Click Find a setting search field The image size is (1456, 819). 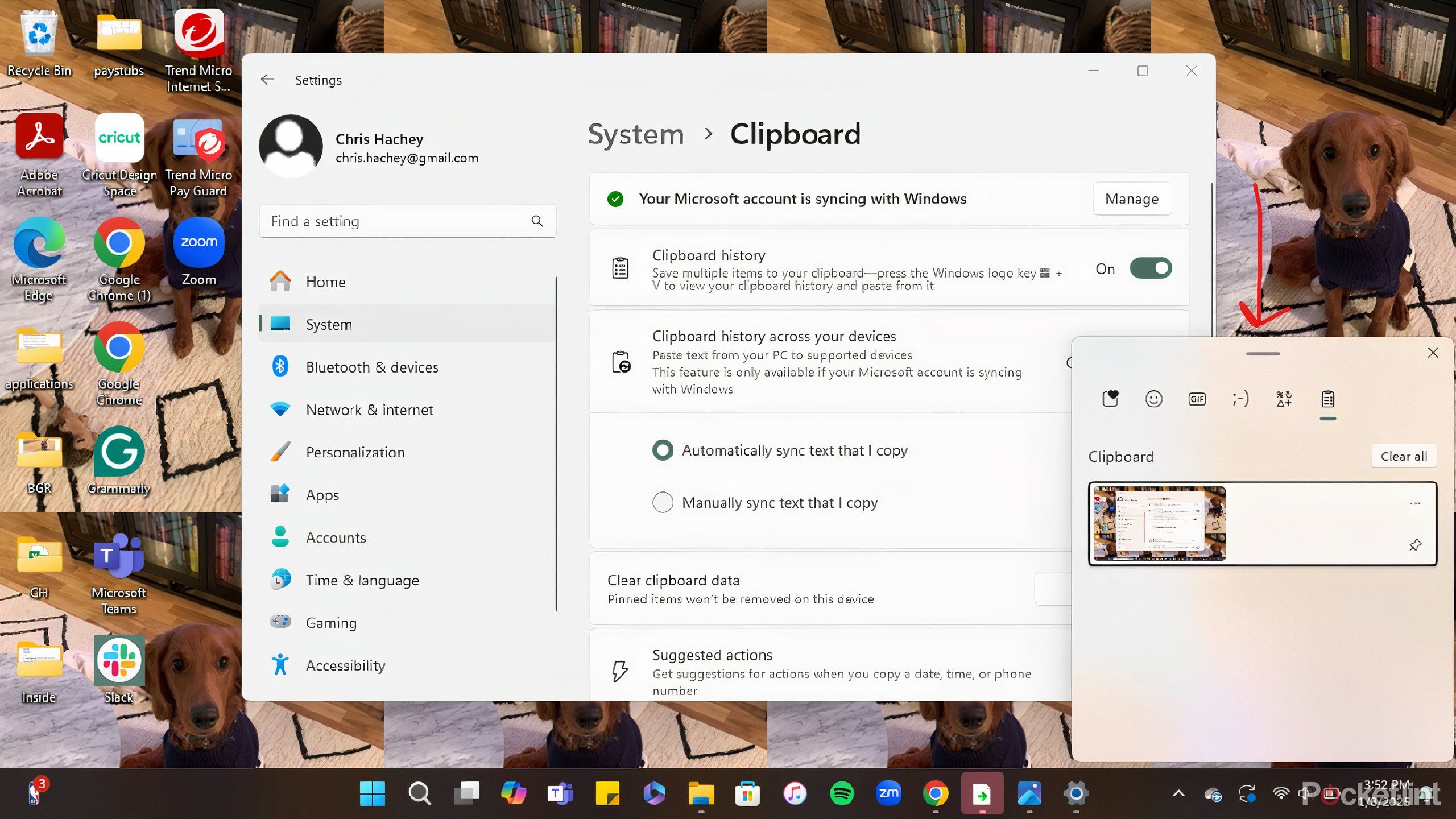(406, 221)
